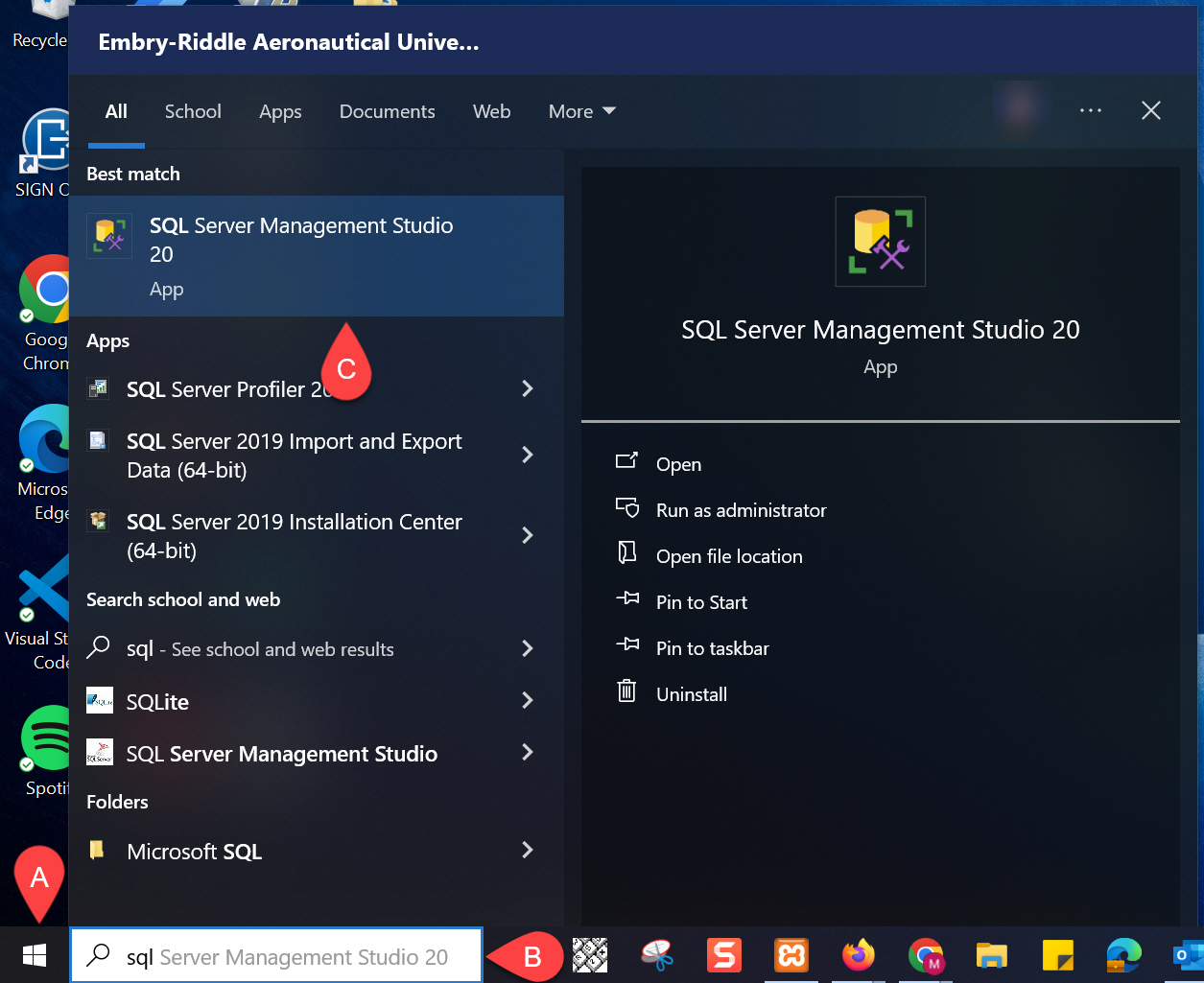The image size is (1204, 983).
Task: Switch to the Web tab
Action: [x=491, y=111]
